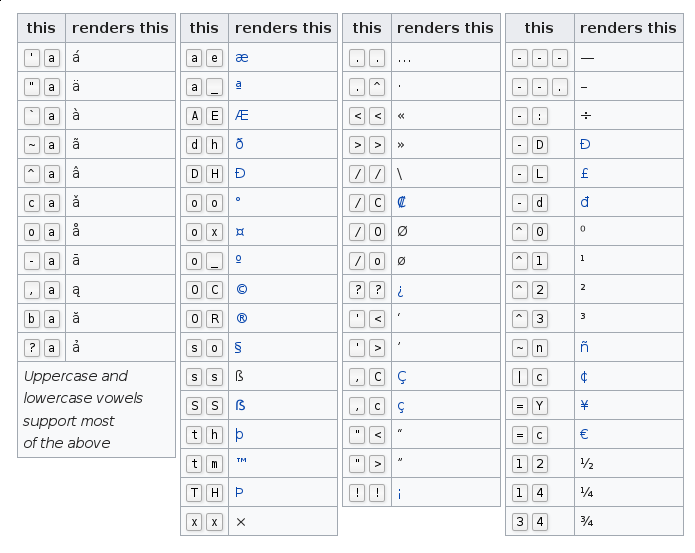This screenshot has height=553, width=695.
Task: Click the degree sign ° link
Action: 238,202
